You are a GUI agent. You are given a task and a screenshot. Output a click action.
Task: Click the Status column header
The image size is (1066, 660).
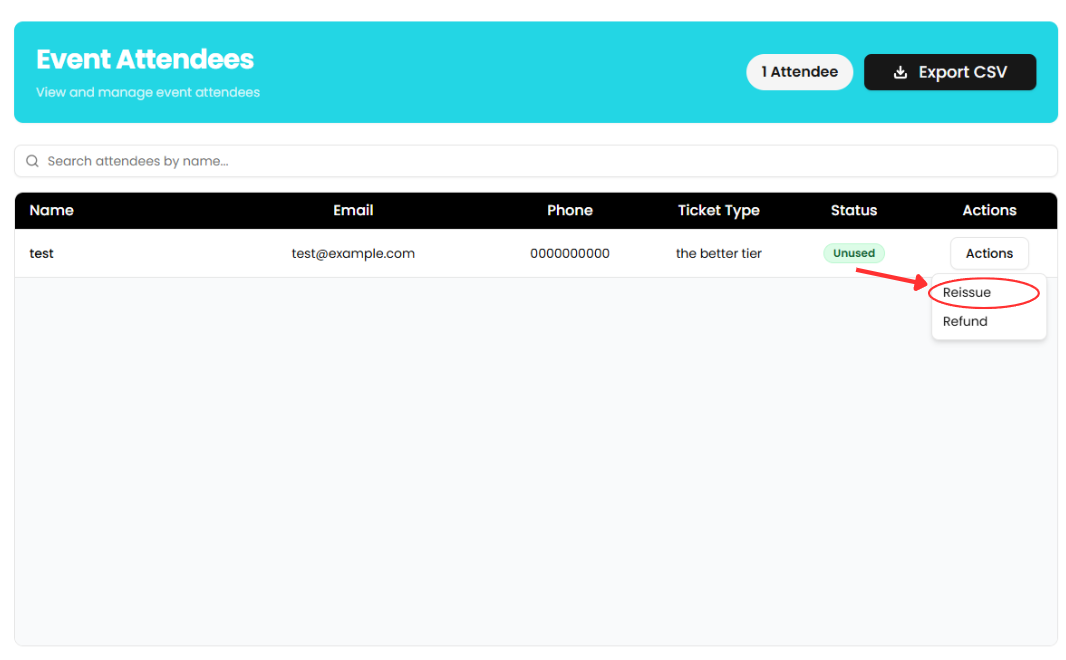853,211
